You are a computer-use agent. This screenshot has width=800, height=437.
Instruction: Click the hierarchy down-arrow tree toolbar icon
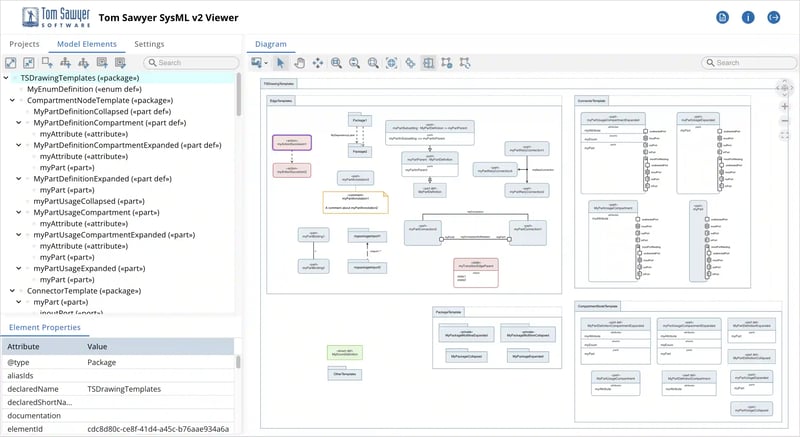pyautogui.click(x=84, y=63)
